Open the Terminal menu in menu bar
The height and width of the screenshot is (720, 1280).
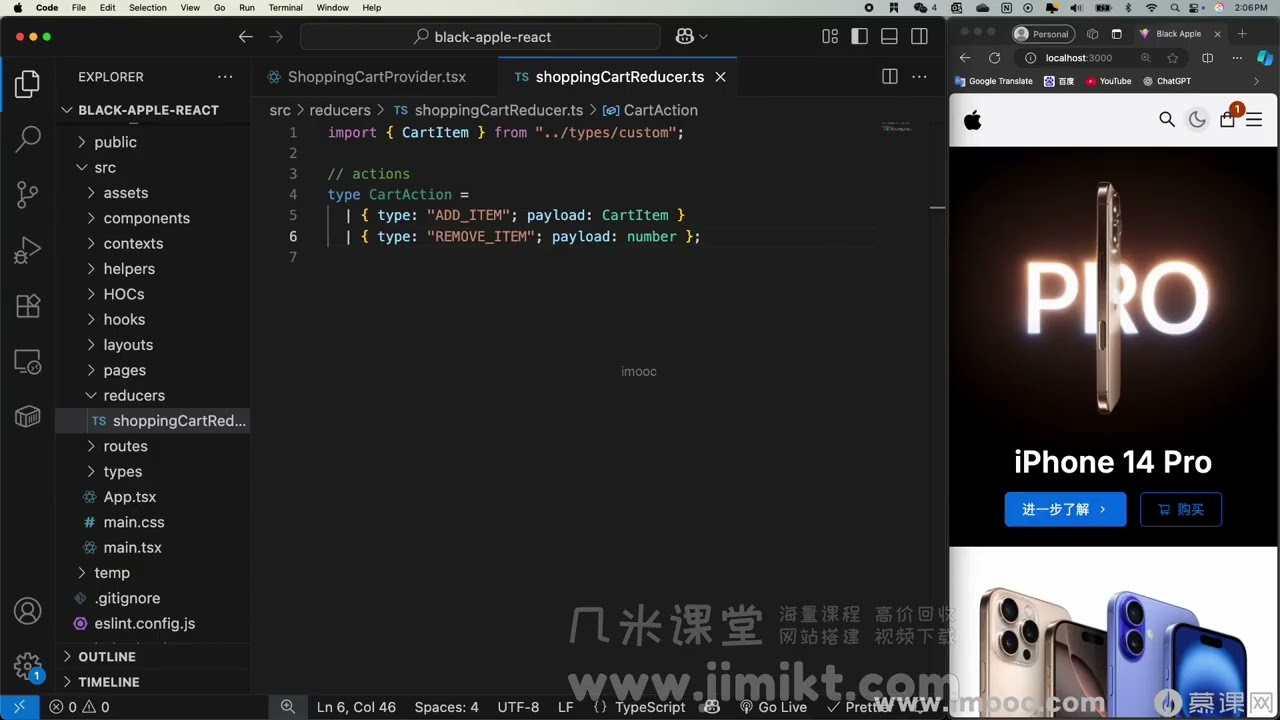[x=285, y=8]
